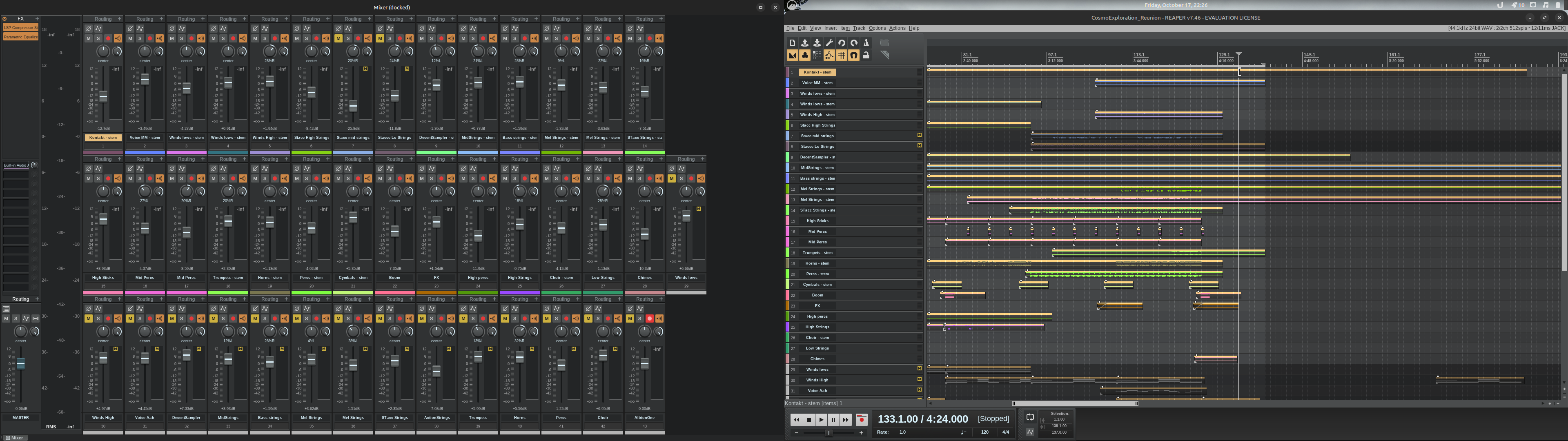Viewport: 1568px width, 441px height.
Task: Solo the Voice MM - stem mixer channel
Action: pyautogui.click(x=140, y=38)
